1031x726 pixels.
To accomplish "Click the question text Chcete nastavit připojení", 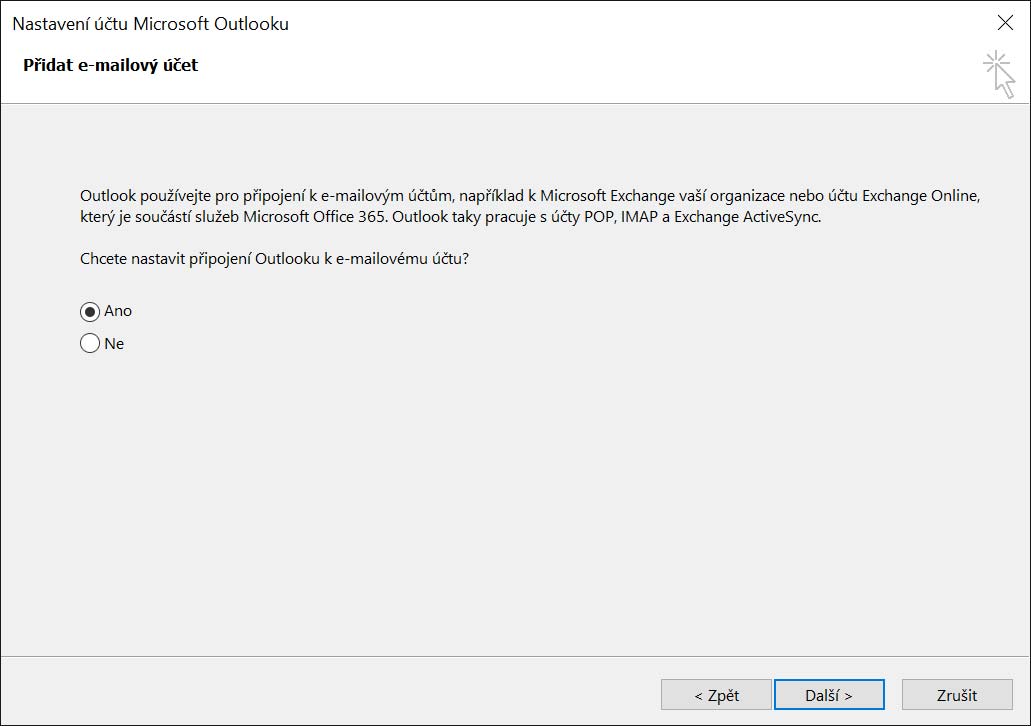I will pyautogui.click(x=274, y=259).
